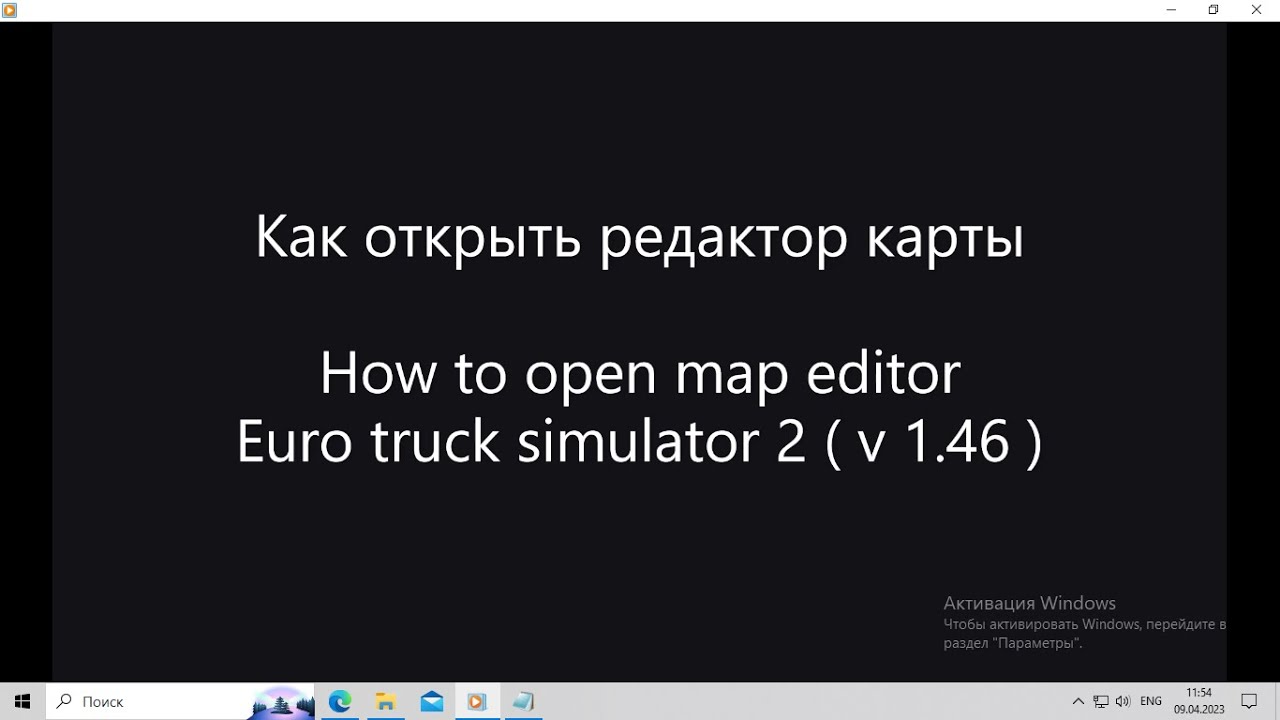Select the media player taskbar icon
This screenshot has width=1280, height=720.
(x=478, y=701)
